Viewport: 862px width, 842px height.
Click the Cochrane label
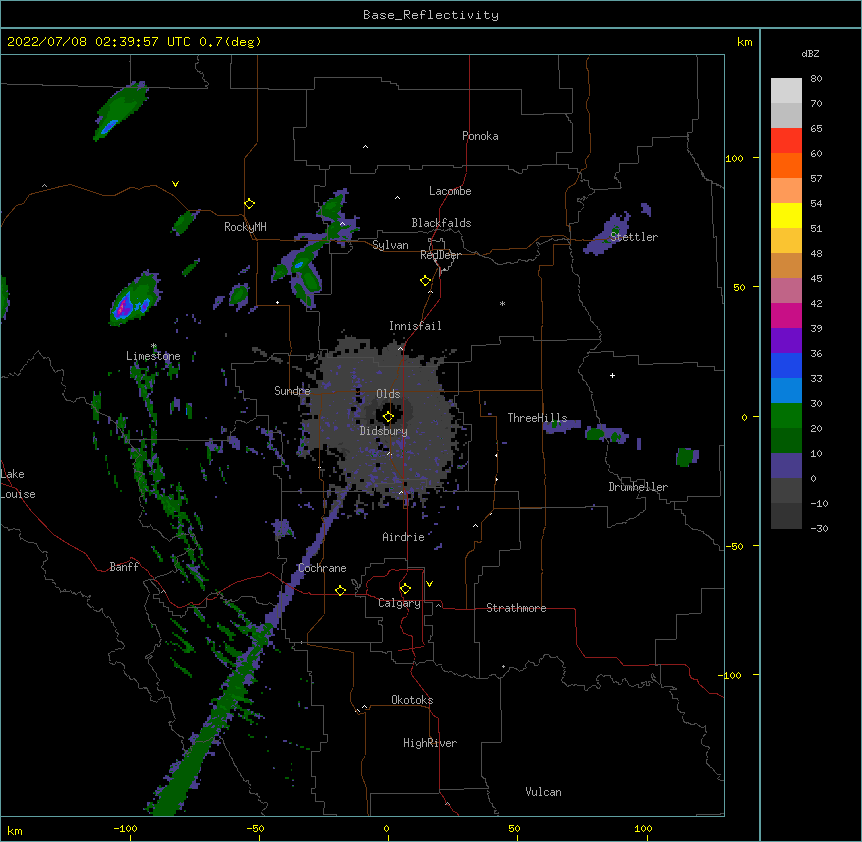[x=322, y=568]
